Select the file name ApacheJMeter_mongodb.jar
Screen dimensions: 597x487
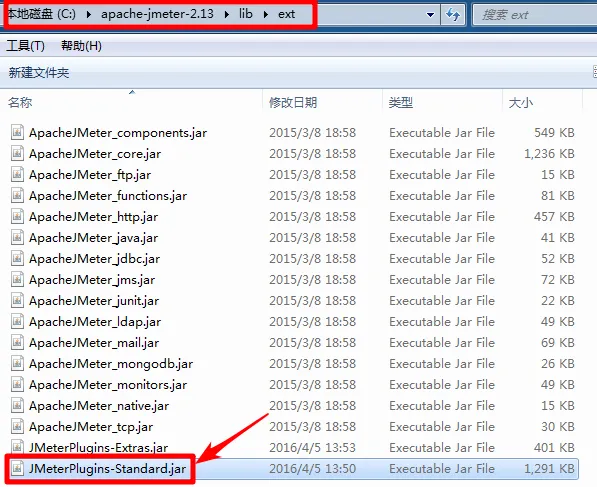coord(111,364)
